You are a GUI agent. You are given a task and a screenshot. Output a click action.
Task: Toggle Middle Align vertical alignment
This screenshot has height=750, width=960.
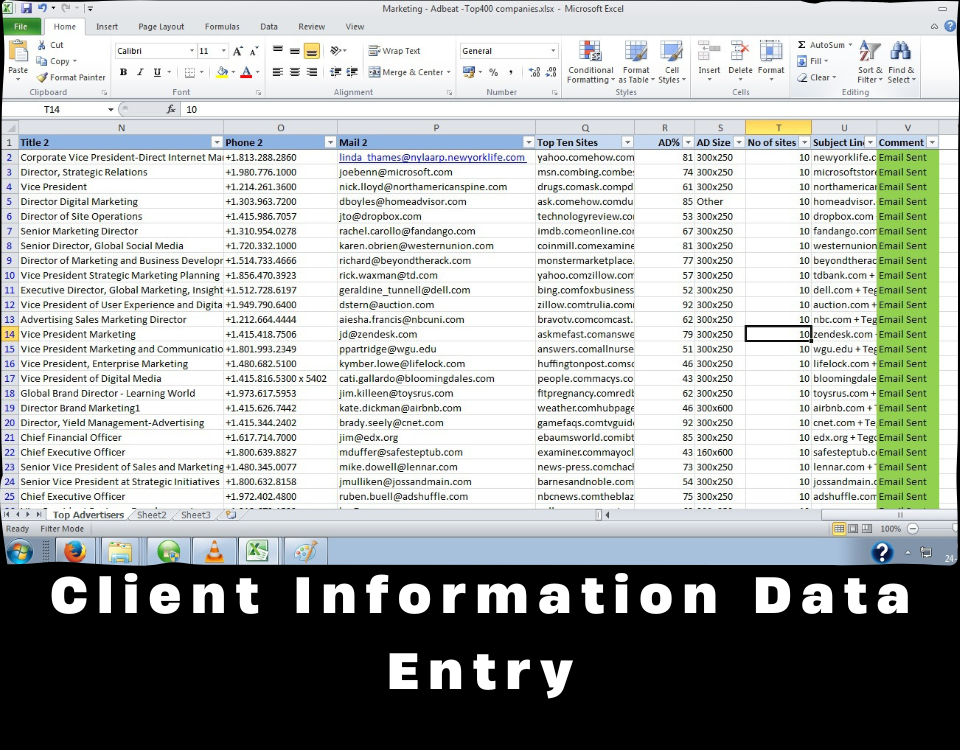(294, 51)
